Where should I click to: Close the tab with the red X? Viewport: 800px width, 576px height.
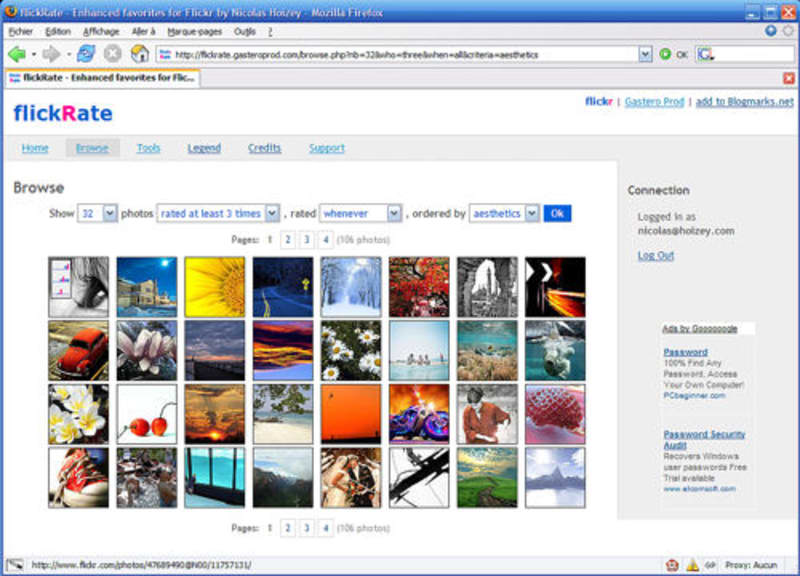coord(789,78)
